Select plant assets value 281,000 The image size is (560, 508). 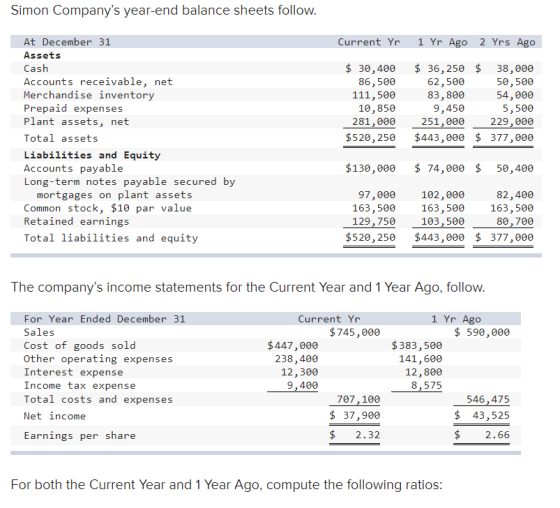[x=374, y=121]
